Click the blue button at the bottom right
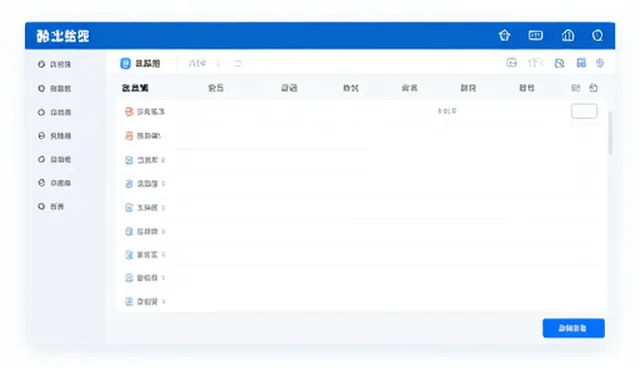 pyautogui.click(x=573, y=328)
